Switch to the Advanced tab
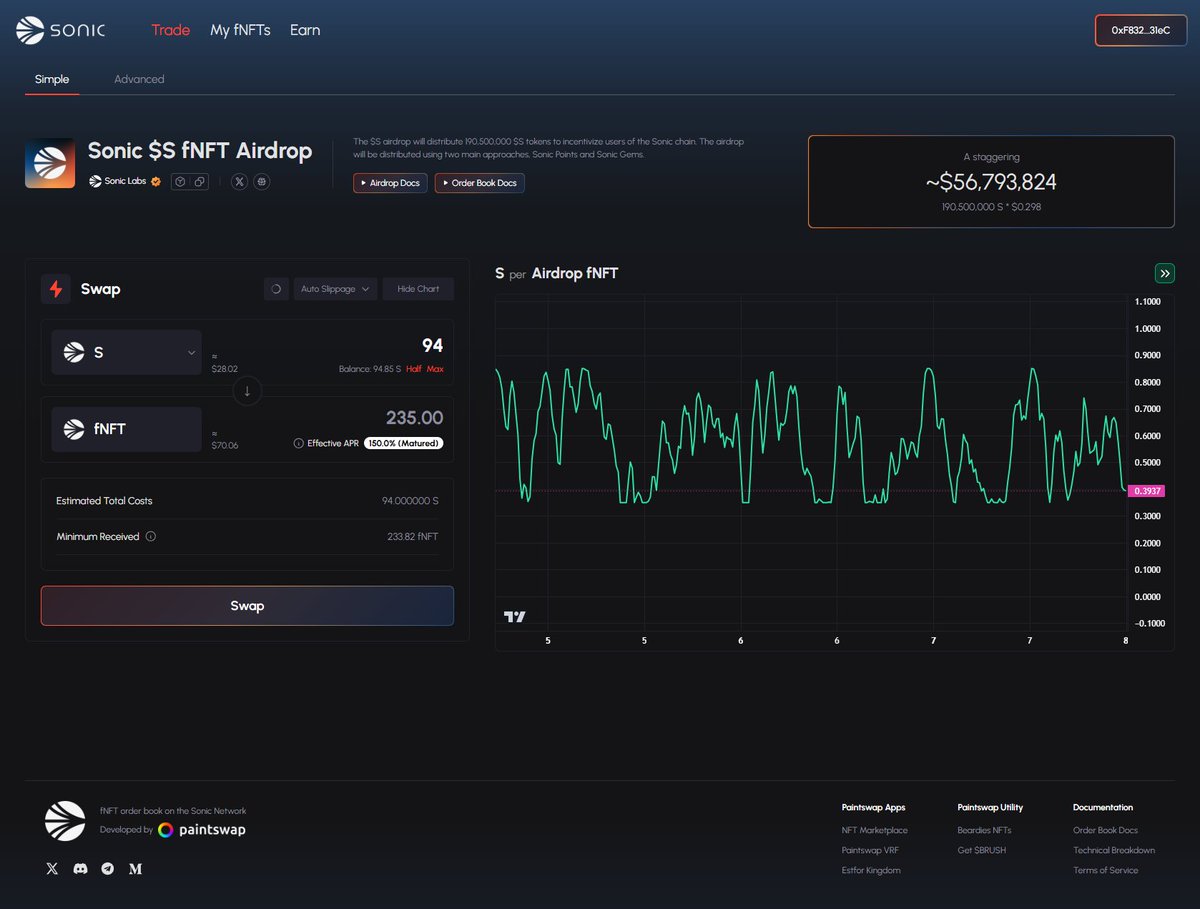The width and height of the screenshot is (1200, 909). pos(139,79)
